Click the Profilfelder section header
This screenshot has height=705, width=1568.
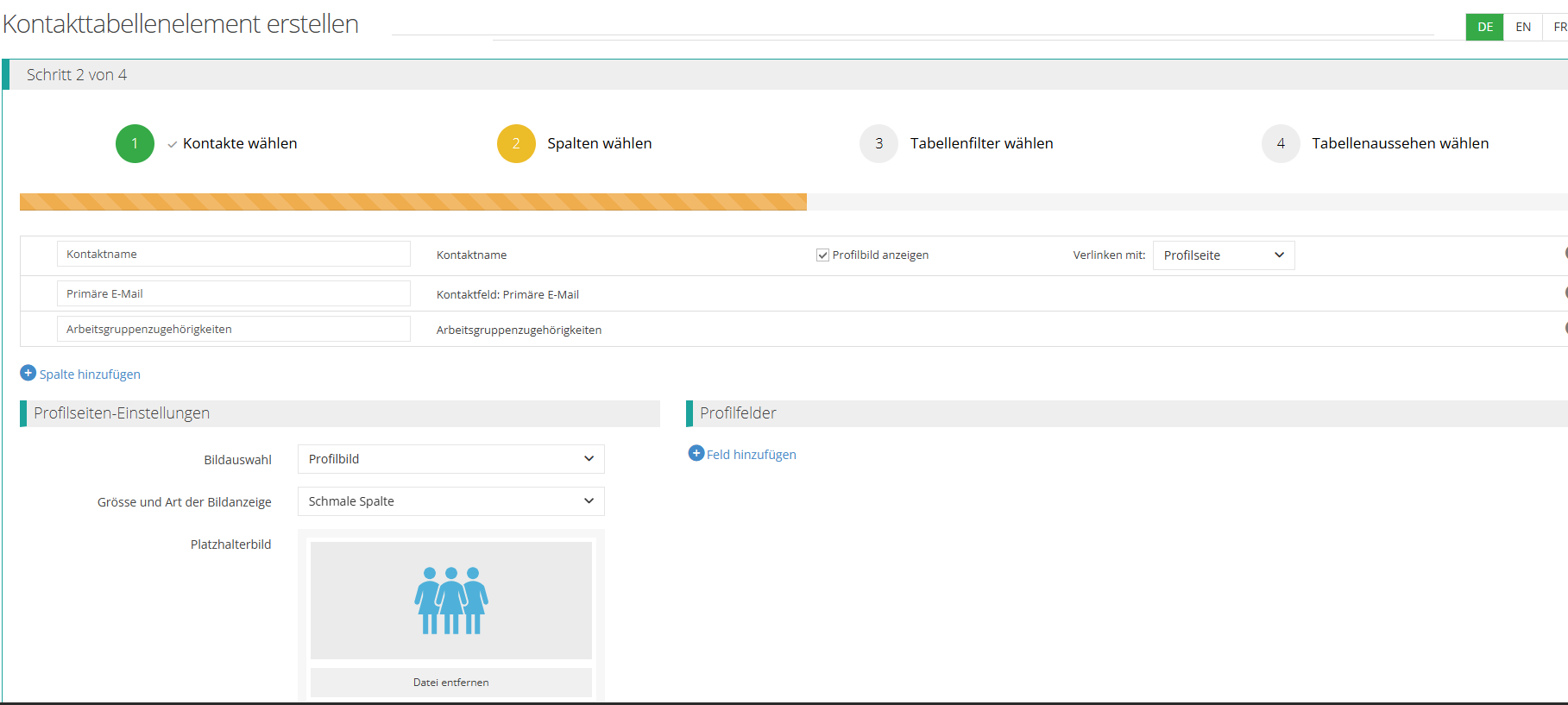(x=1127, y=413)
